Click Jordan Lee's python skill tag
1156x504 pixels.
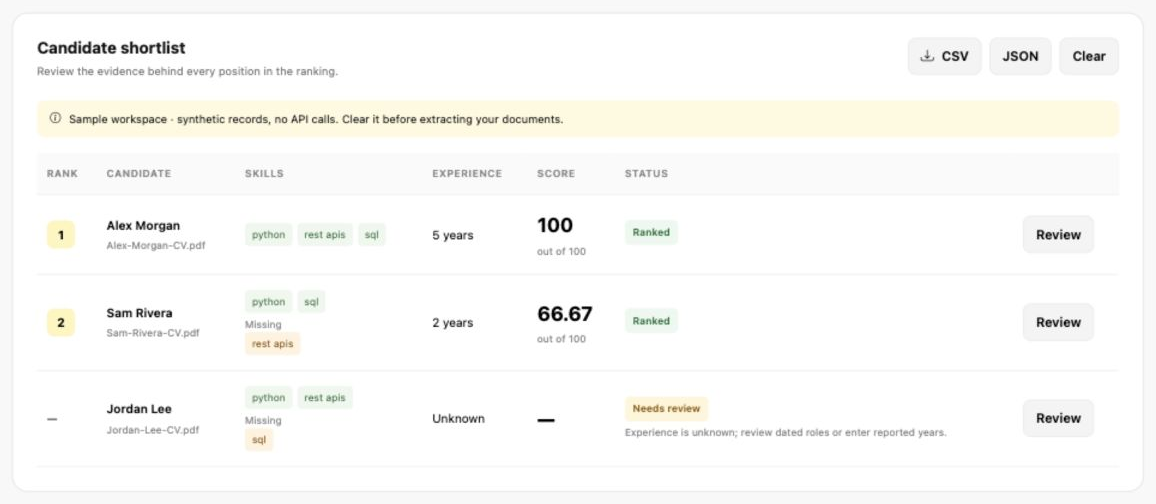[268, 397]
